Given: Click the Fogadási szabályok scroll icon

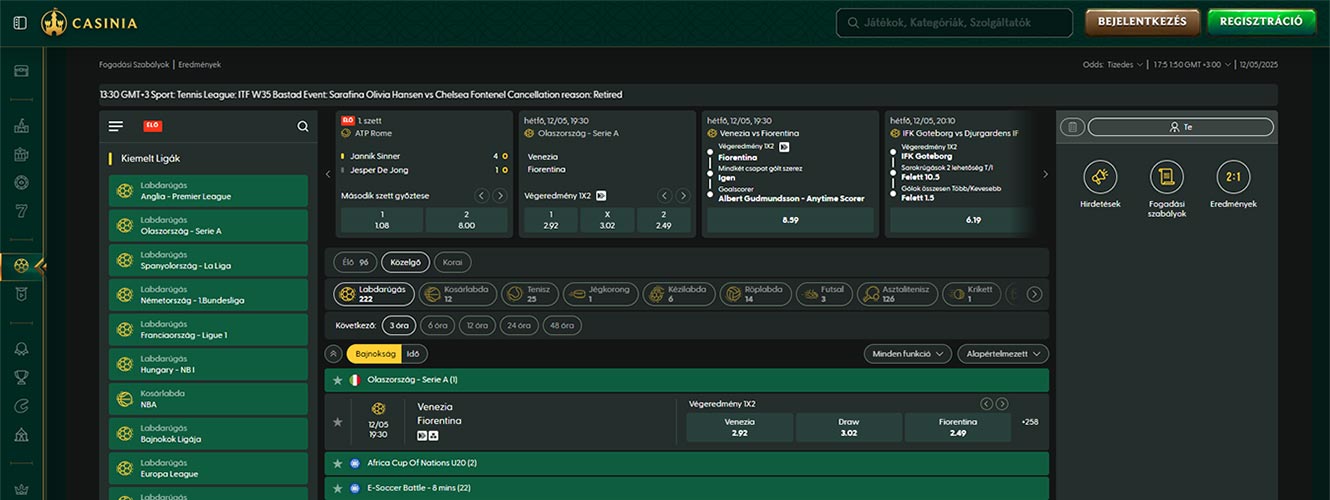Looking at the screenshot, I should [x=1166, y=177].
